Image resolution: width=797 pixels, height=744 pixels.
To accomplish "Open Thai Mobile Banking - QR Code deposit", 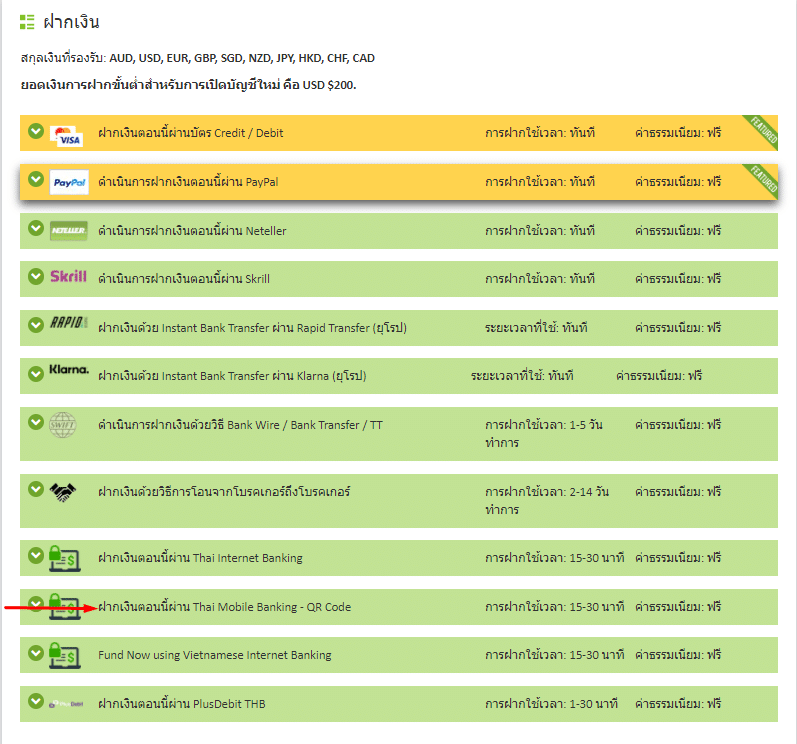I will click(224, 607).
